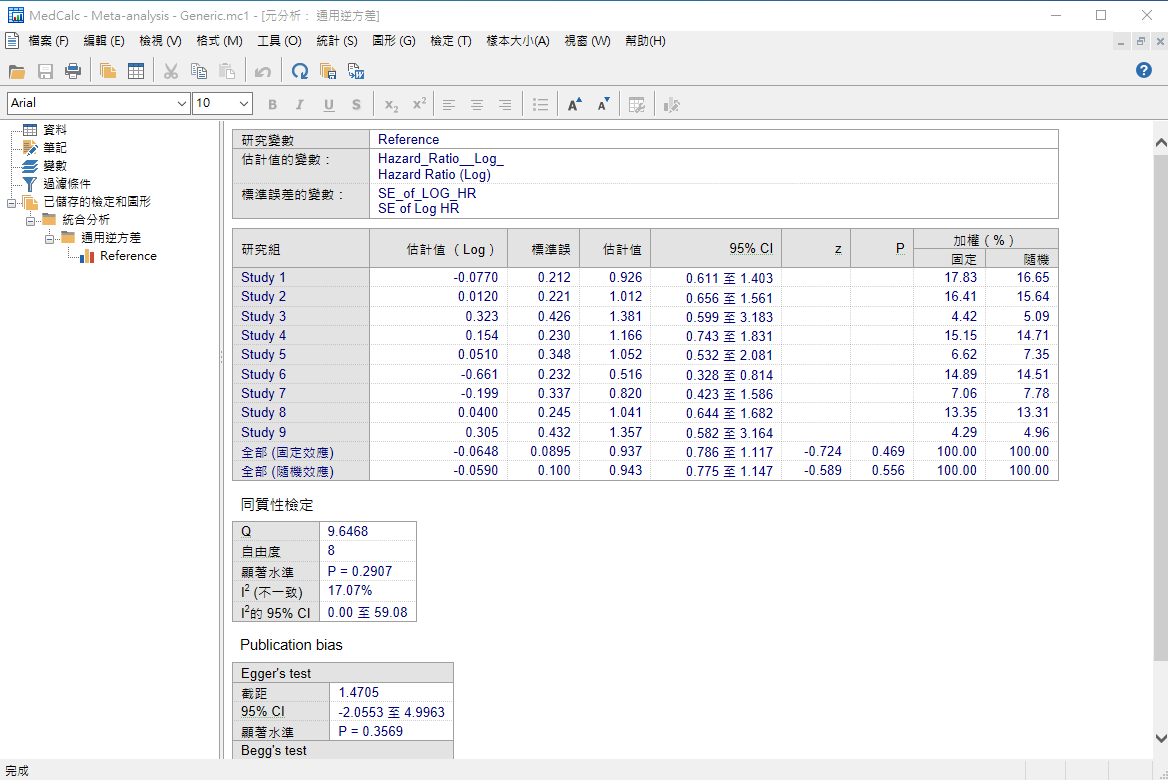Click the blue Recalculate refresh icon
The width and height of the screenshot is (1168, 780).
tap(299, 72)
